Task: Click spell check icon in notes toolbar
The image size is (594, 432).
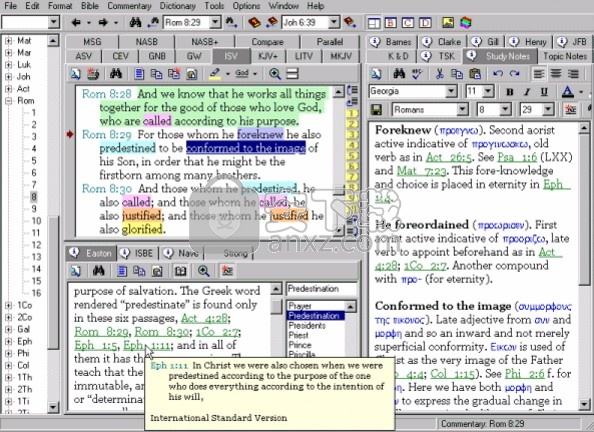Action: tap(417, 74)
